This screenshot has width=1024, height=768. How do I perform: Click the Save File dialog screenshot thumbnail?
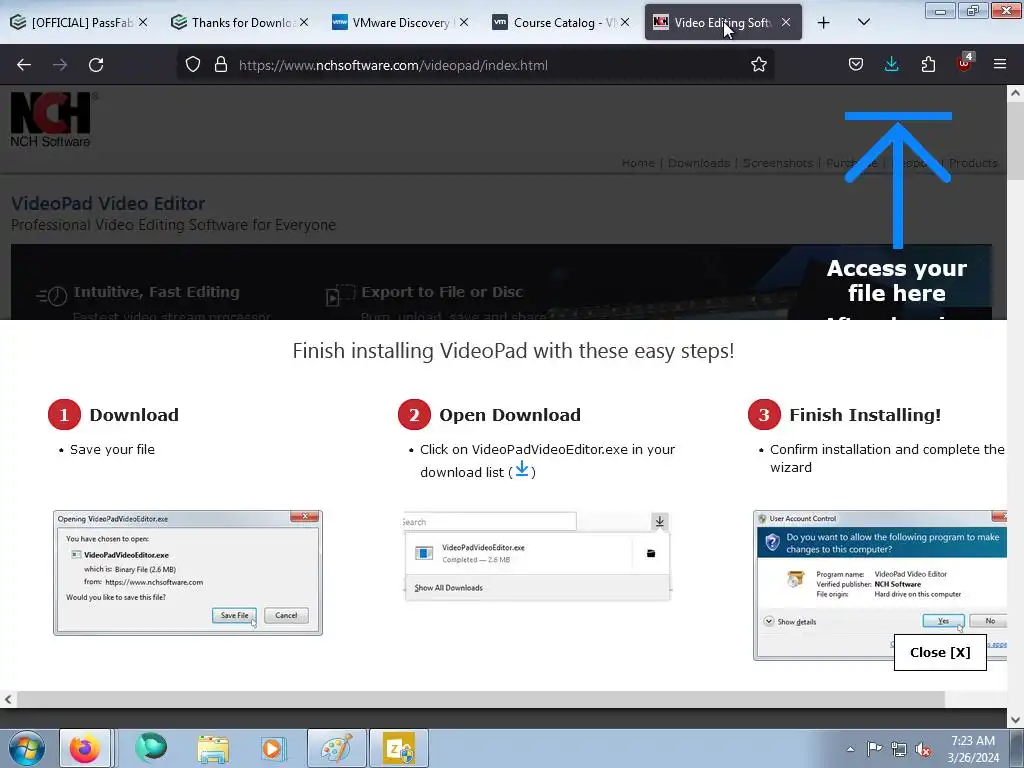coord(188,573)
